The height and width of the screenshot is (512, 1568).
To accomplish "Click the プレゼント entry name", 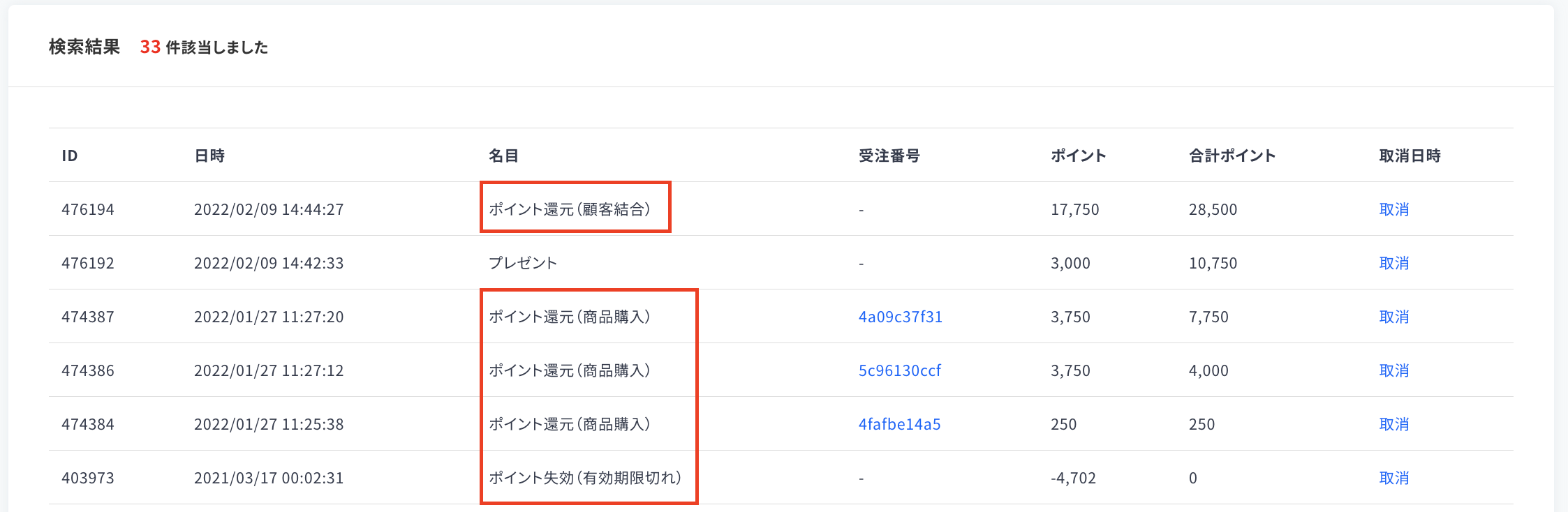I will (523, 263).
